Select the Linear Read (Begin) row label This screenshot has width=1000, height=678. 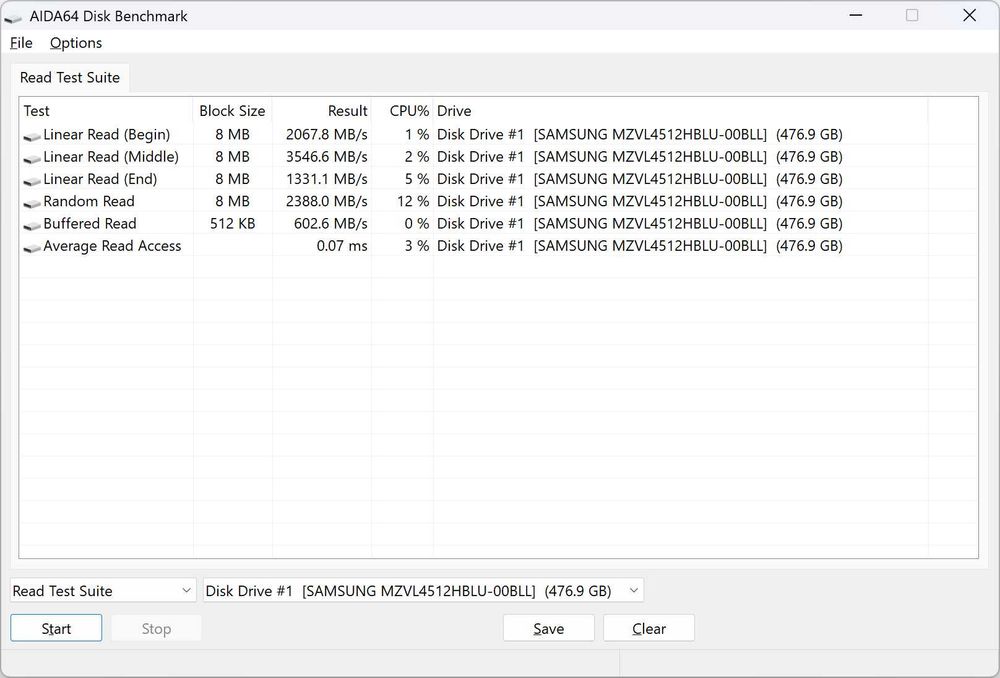coord(107,135)
